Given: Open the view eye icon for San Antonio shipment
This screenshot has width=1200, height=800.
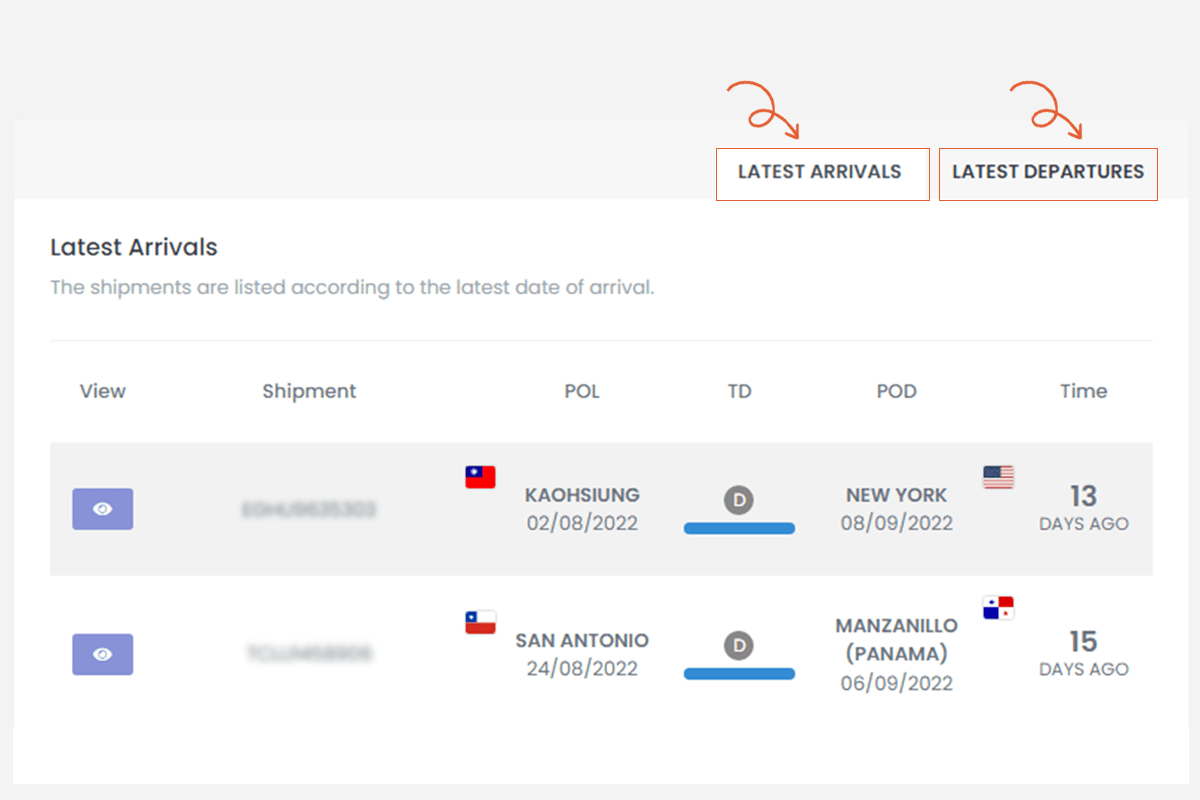Looking at the screenshot, I should 102,654.
